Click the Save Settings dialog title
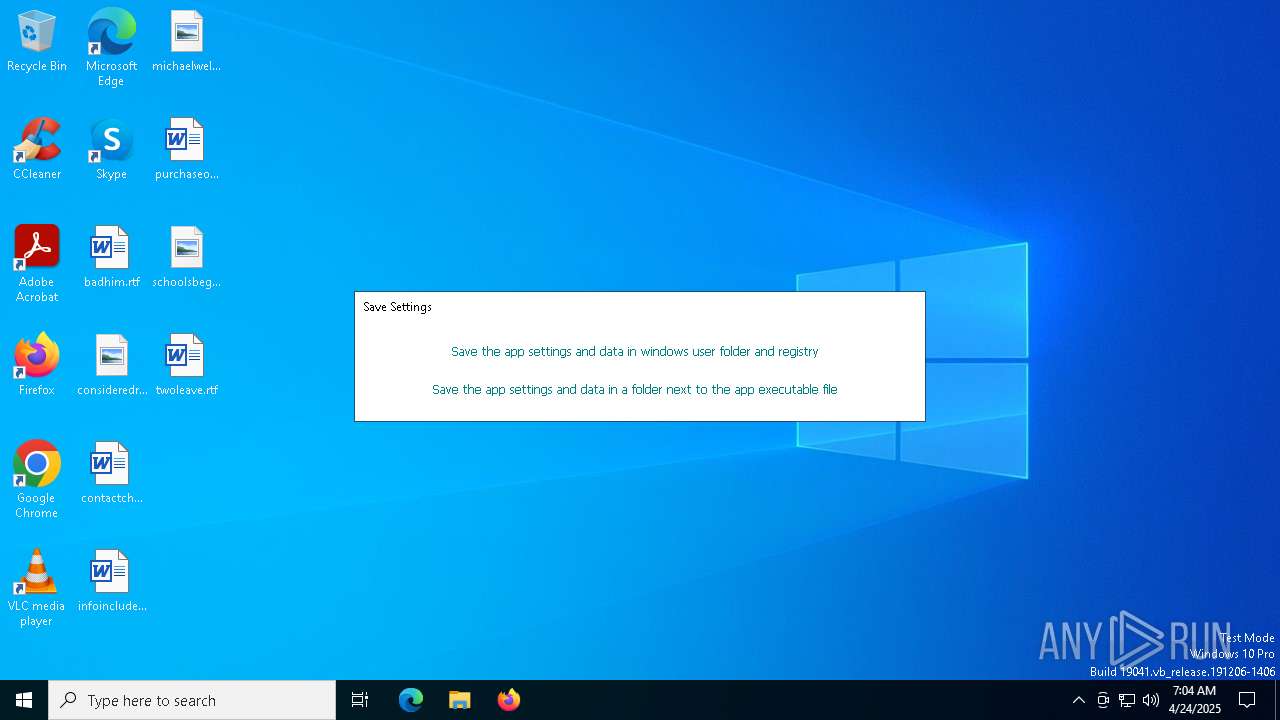Screen dimensions: 1280x720 coord(397,307)
